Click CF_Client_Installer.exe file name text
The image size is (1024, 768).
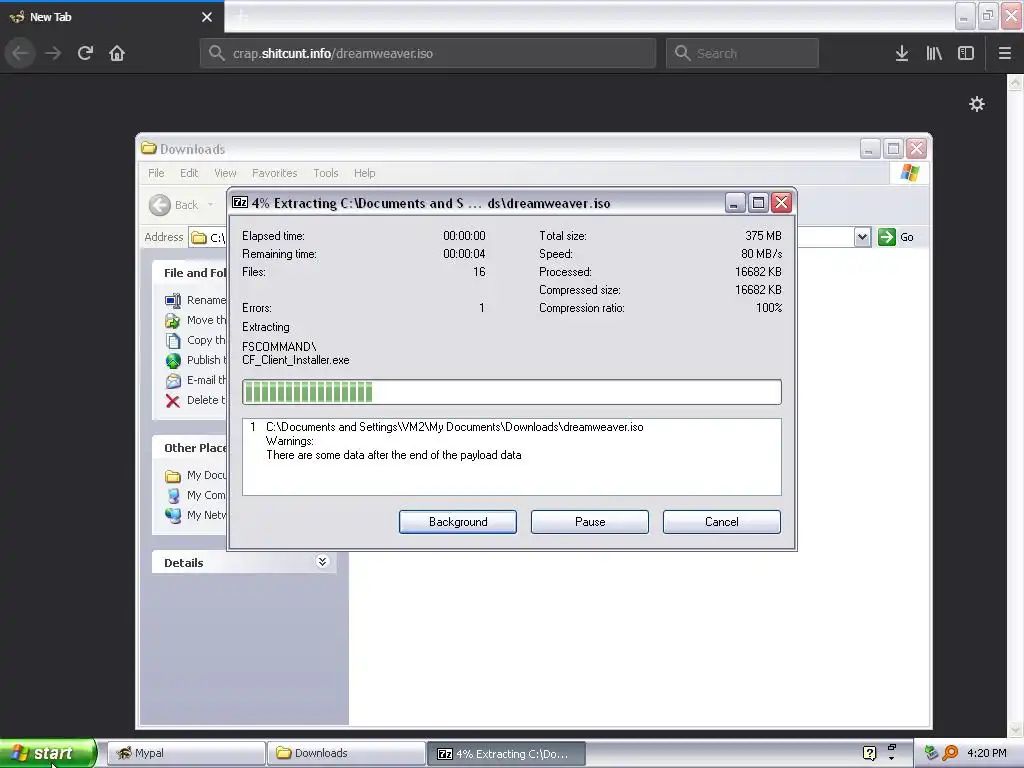point(296,360)
